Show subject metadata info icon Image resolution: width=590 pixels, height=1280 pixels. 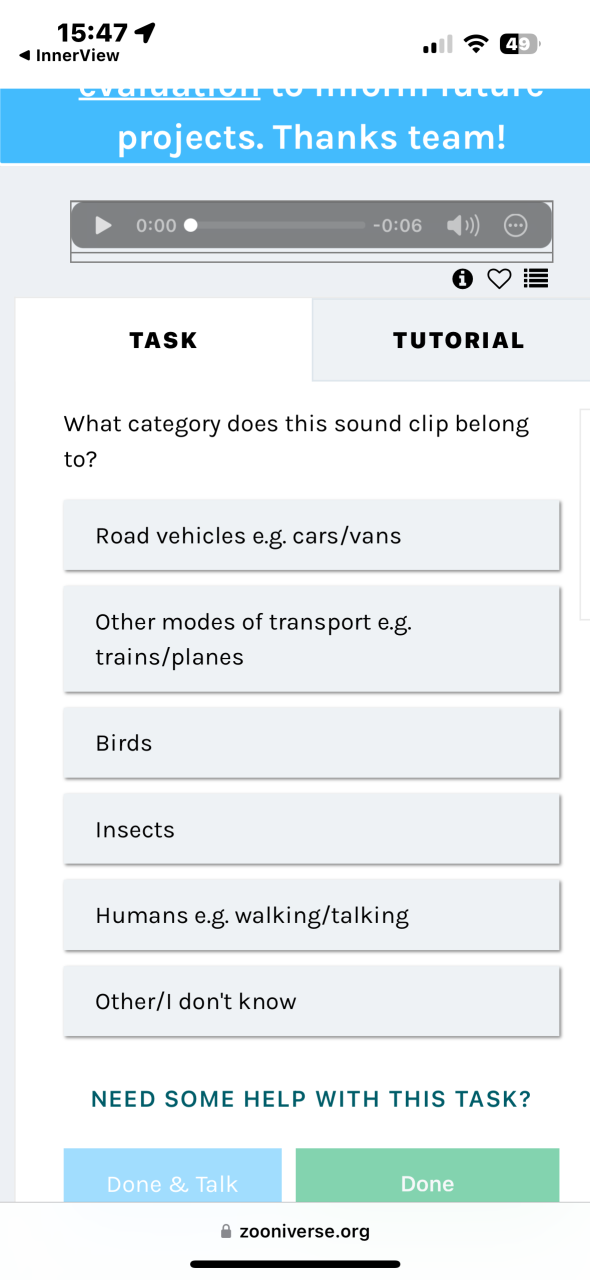[x=462, y=279]
